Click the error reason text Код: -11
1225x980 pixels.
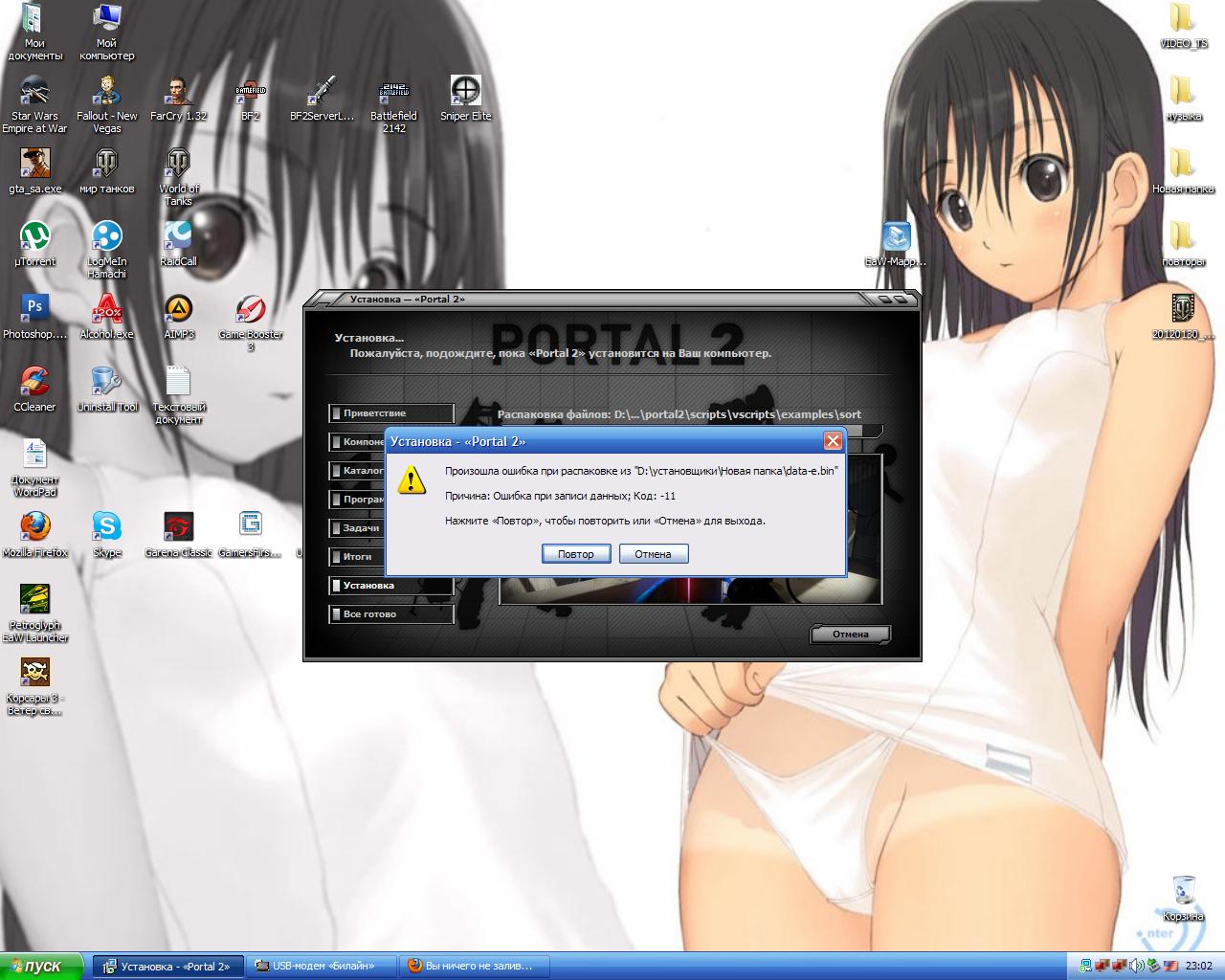pyautogui.click(x=560, y=496)
